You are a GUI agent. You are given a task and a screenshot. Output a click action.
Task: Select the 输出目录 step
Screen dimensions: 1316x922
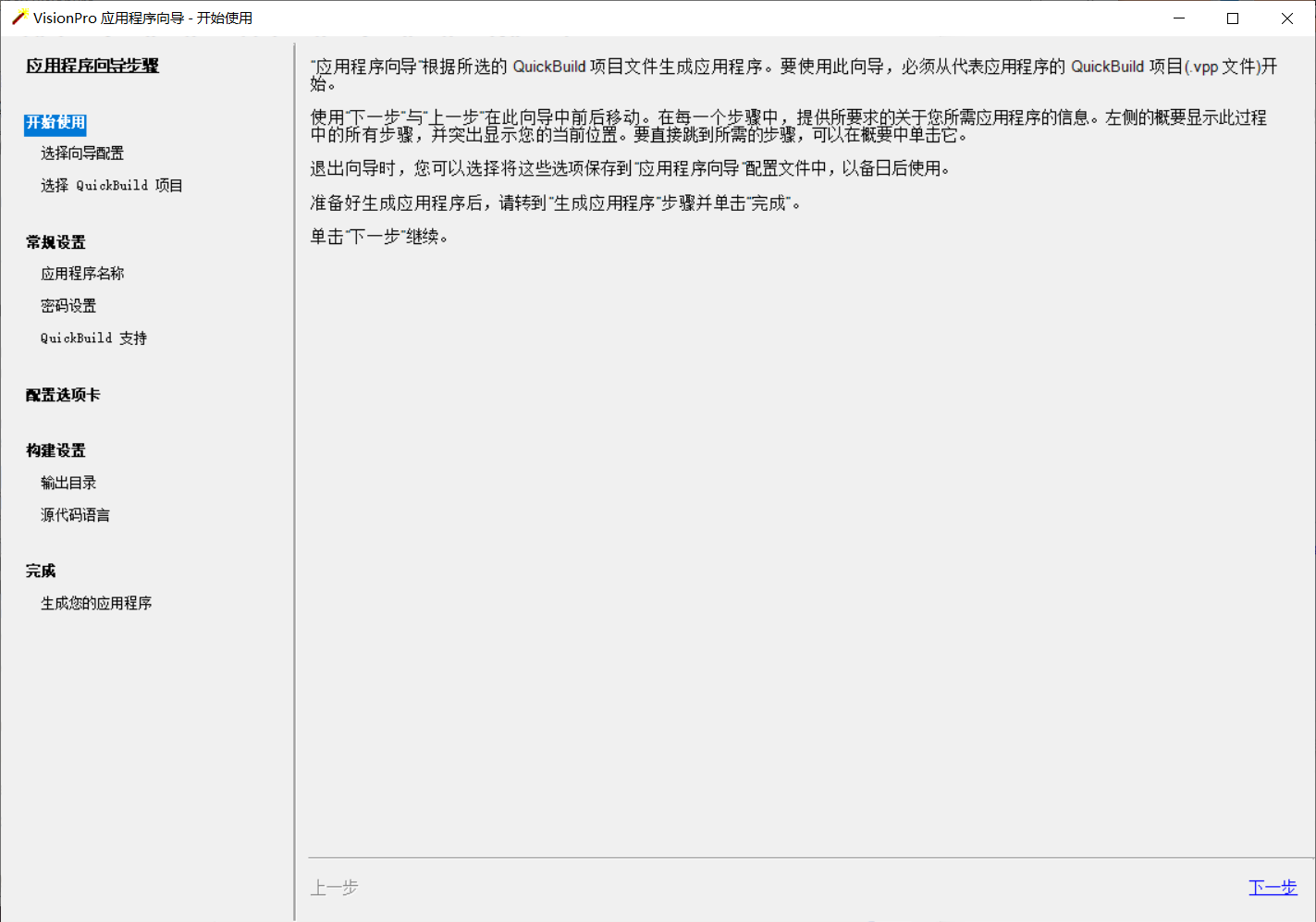[68, 482]
